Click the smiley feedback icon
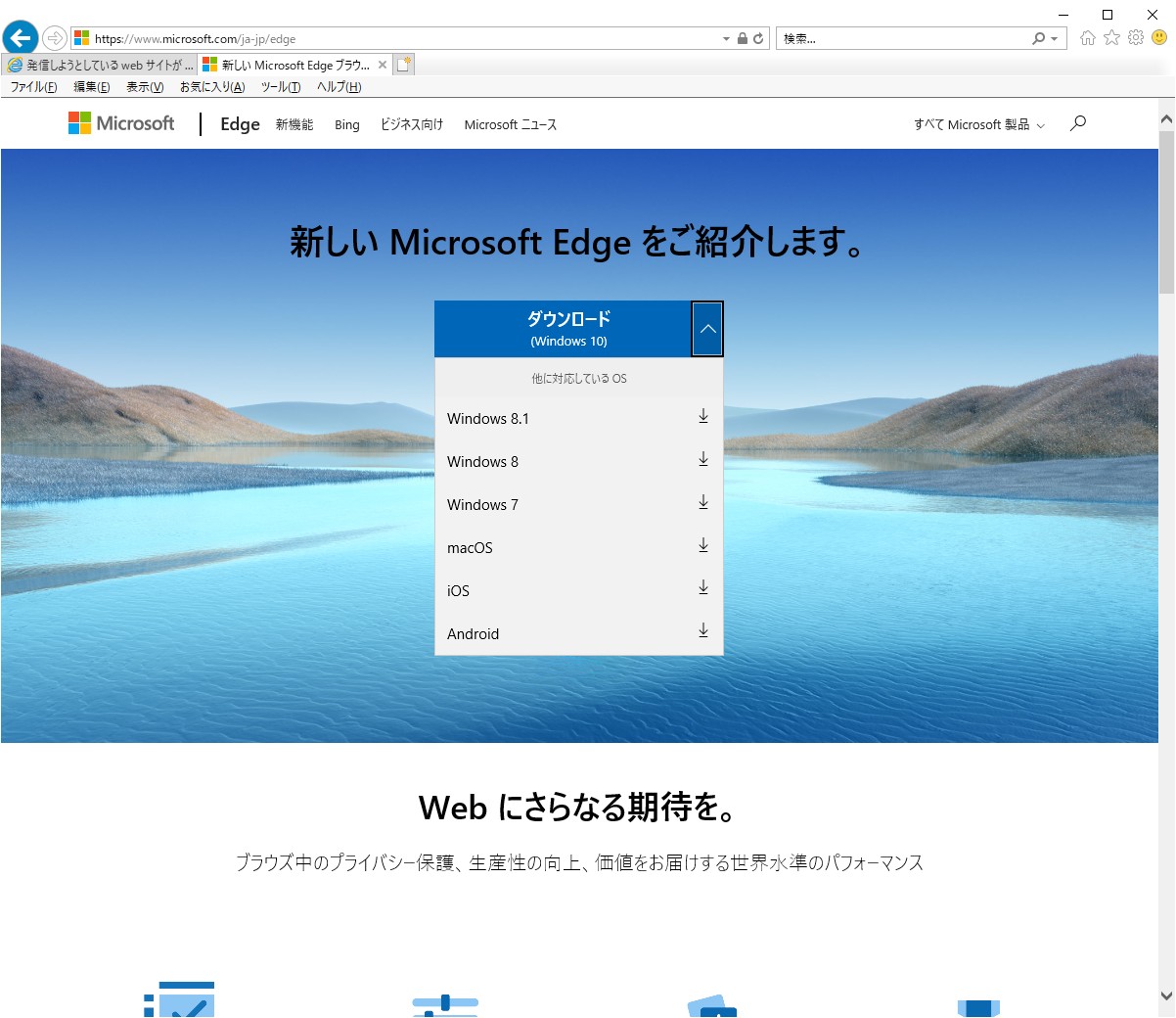The height and width of the screenshot is (1018, 1176). [1159, 37]
